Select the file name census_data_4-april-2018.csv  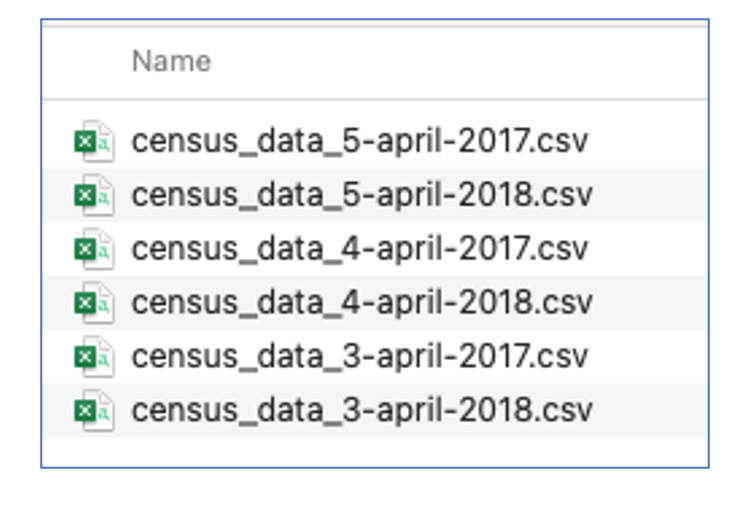362,303
